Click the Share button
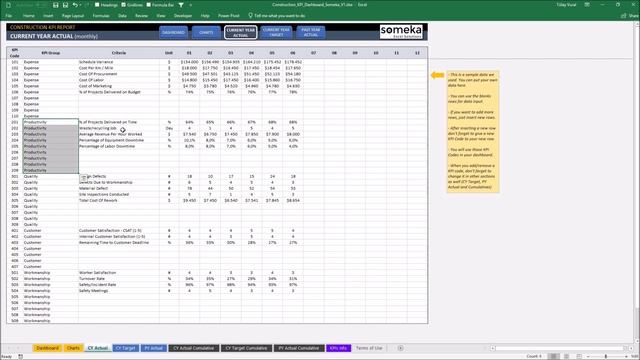This screenshot has height=360, width=640. click(x=630, y=16)
